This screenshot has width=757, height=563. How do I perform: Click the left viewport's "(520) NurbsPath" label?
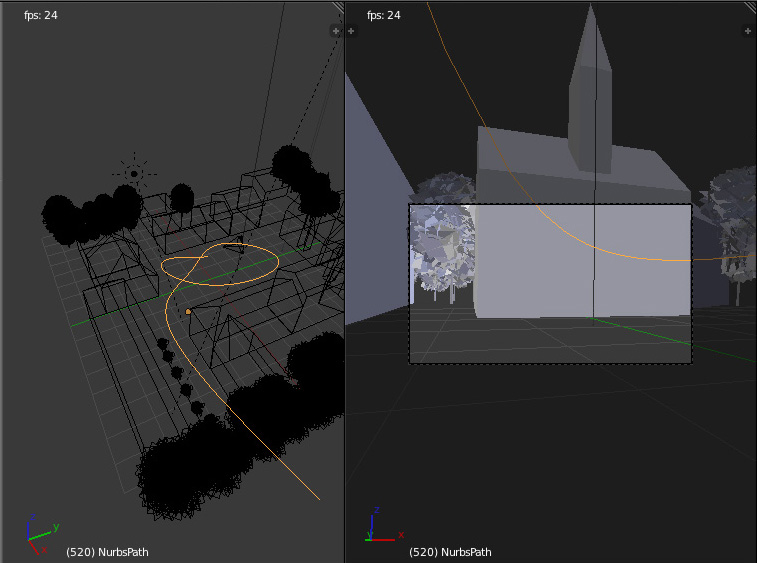coord(107,552)
